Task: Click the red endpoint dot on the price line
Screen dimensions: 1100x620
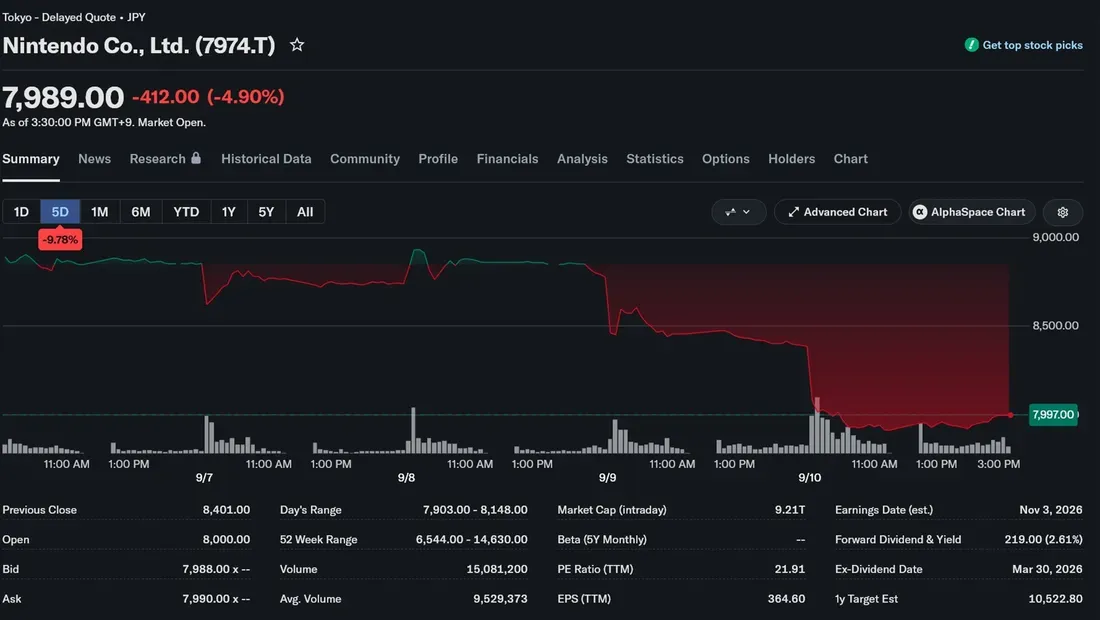Action: click(1010, 415)
